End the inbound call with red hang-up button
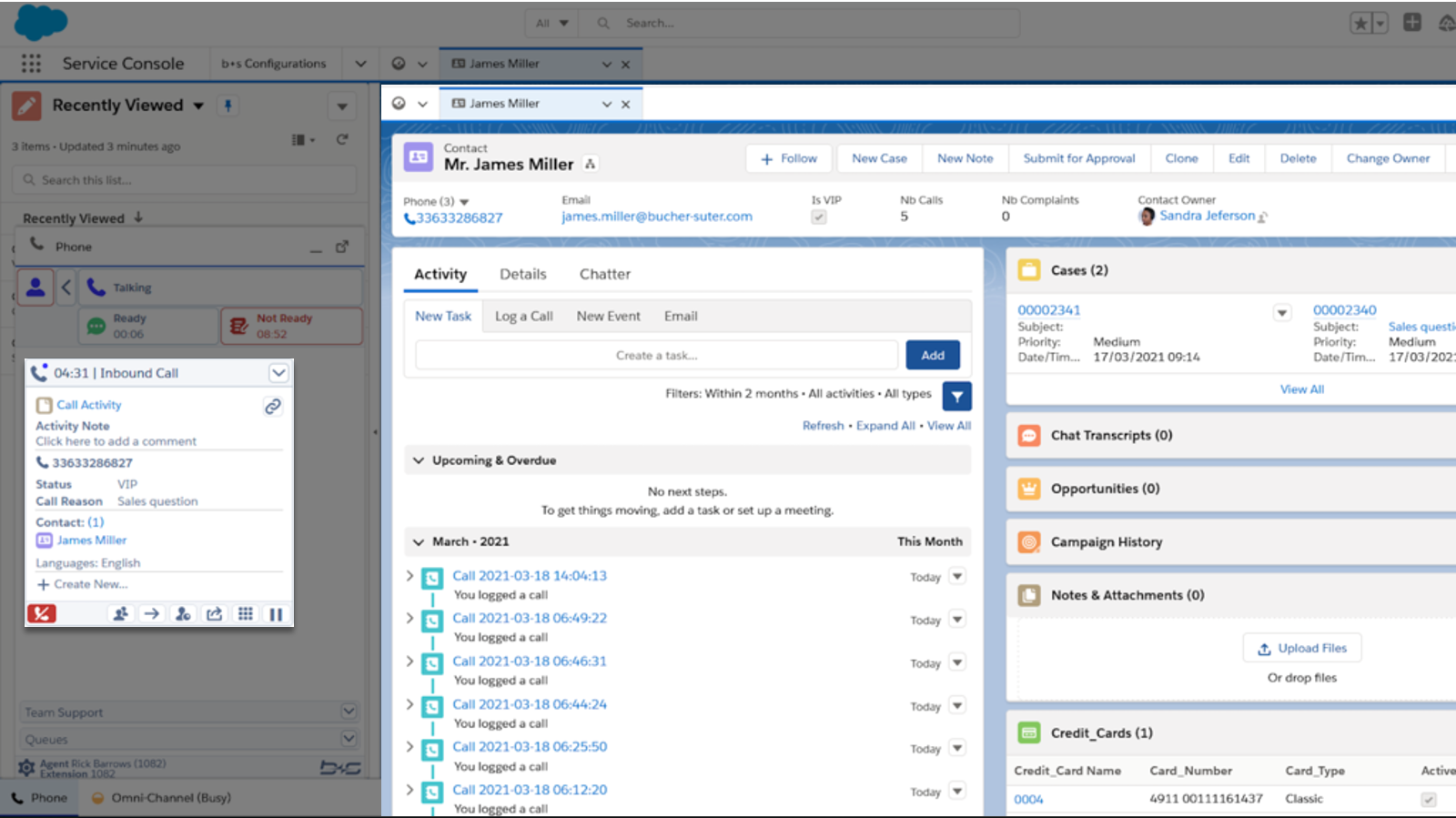Viewport: 1456px width, 818px height. pos(42,614)
